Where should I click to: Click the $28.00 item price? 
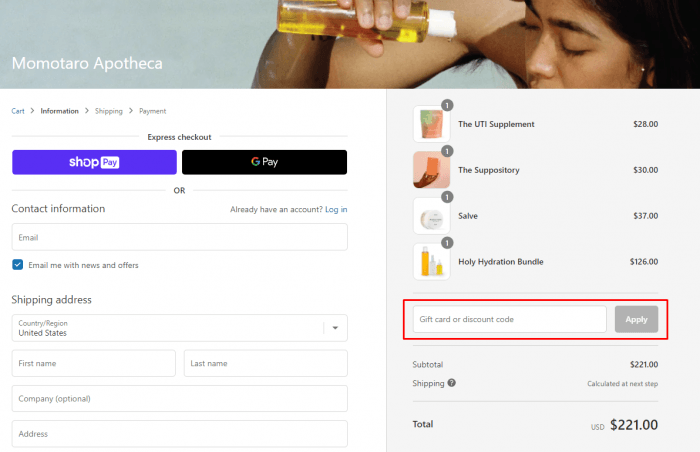646,124
